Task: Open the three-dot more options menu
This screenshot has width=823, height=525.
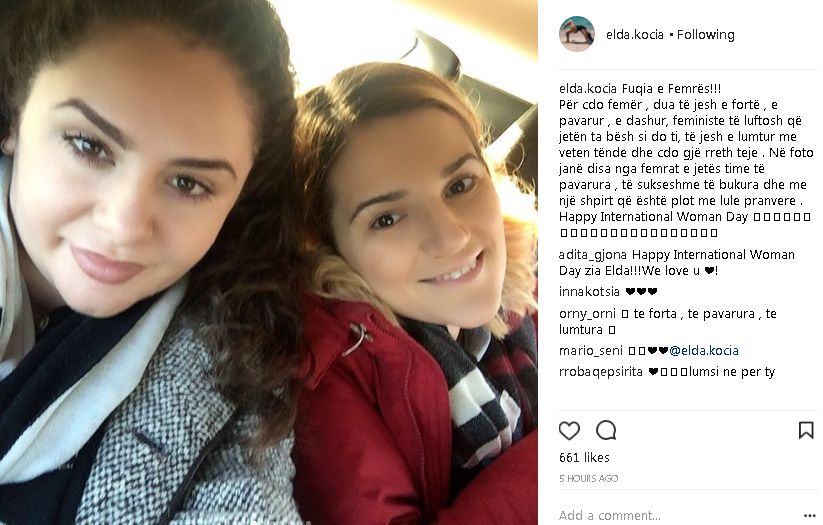Action: coord(810,516)
